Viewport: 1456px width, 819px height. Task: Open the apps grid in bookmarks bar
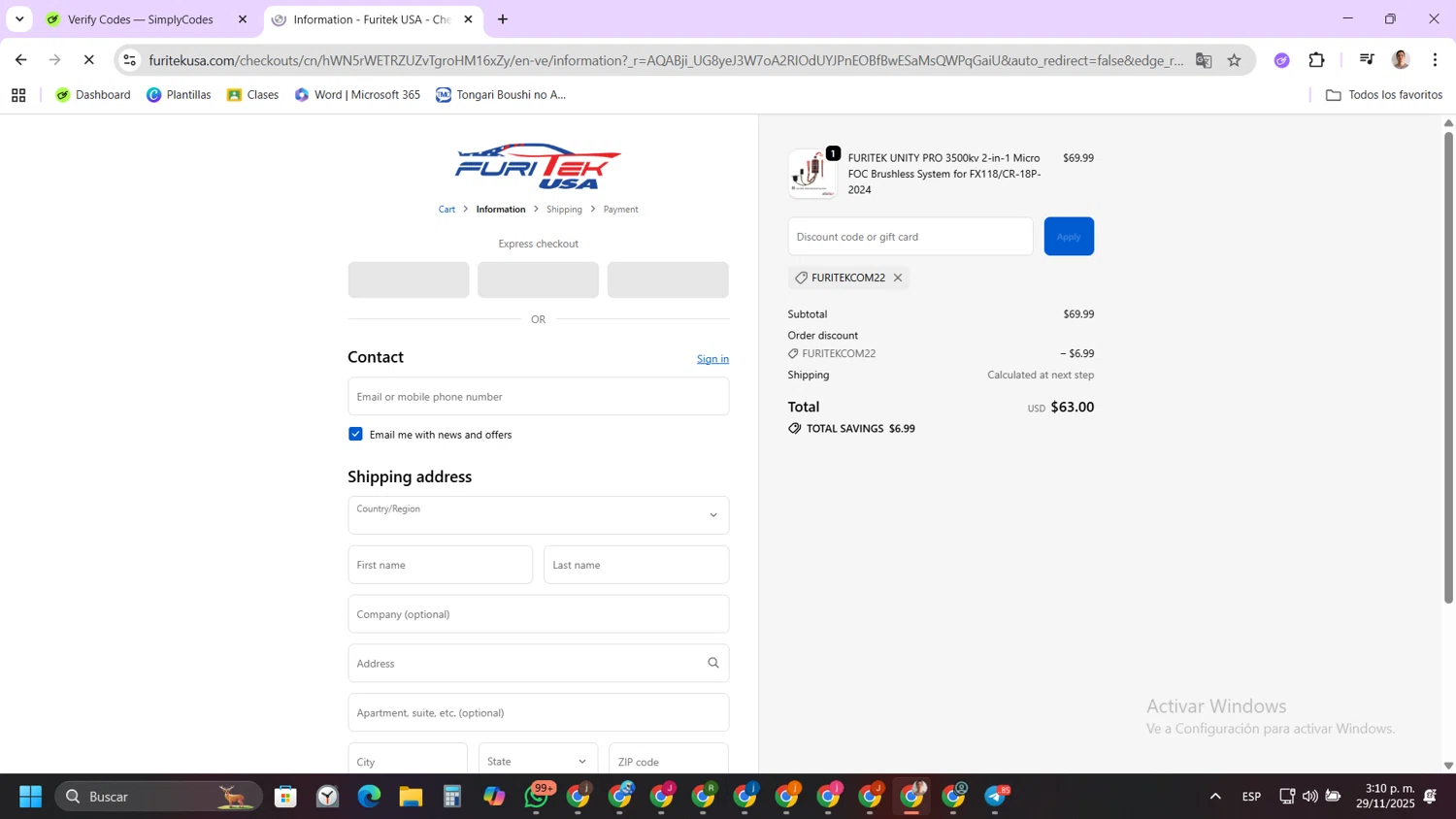(18, 95)
